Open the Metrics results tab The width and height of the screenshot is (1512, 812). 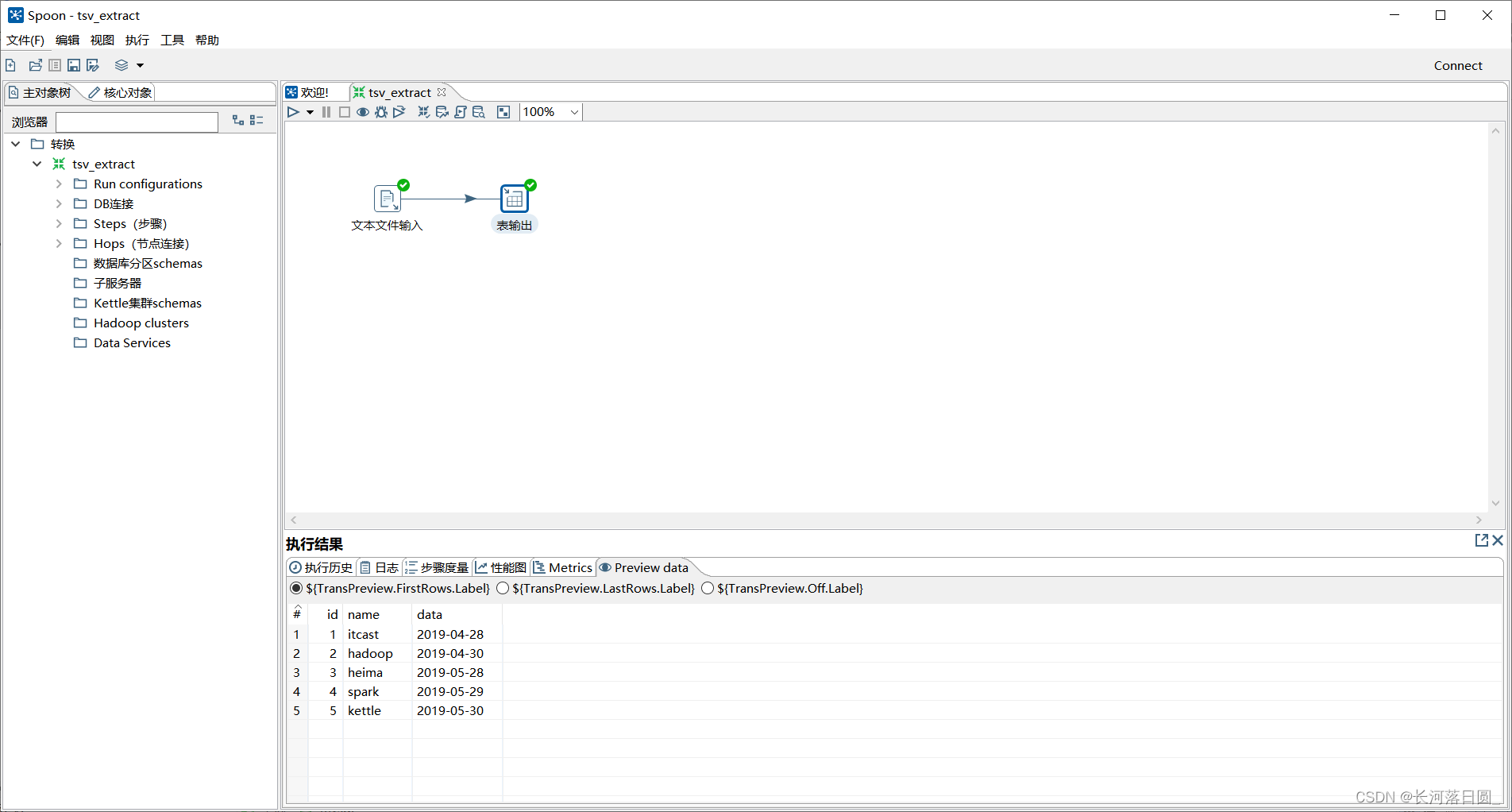(x=563, y=567)
